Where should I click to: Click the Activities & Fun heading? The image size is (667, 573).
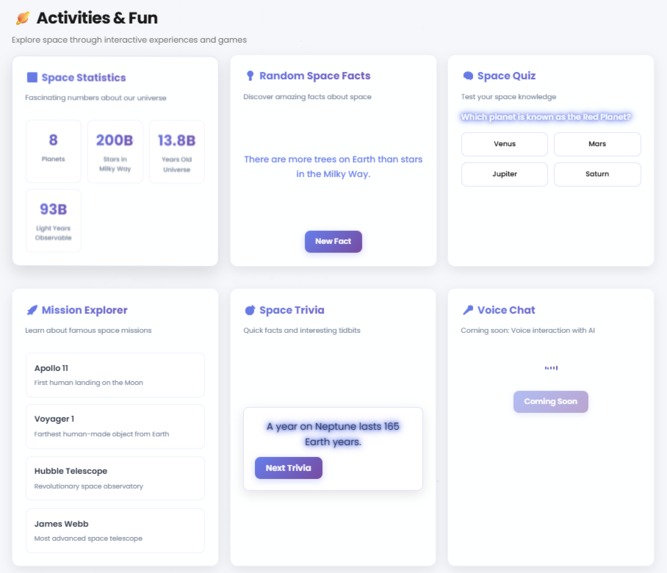97,18
